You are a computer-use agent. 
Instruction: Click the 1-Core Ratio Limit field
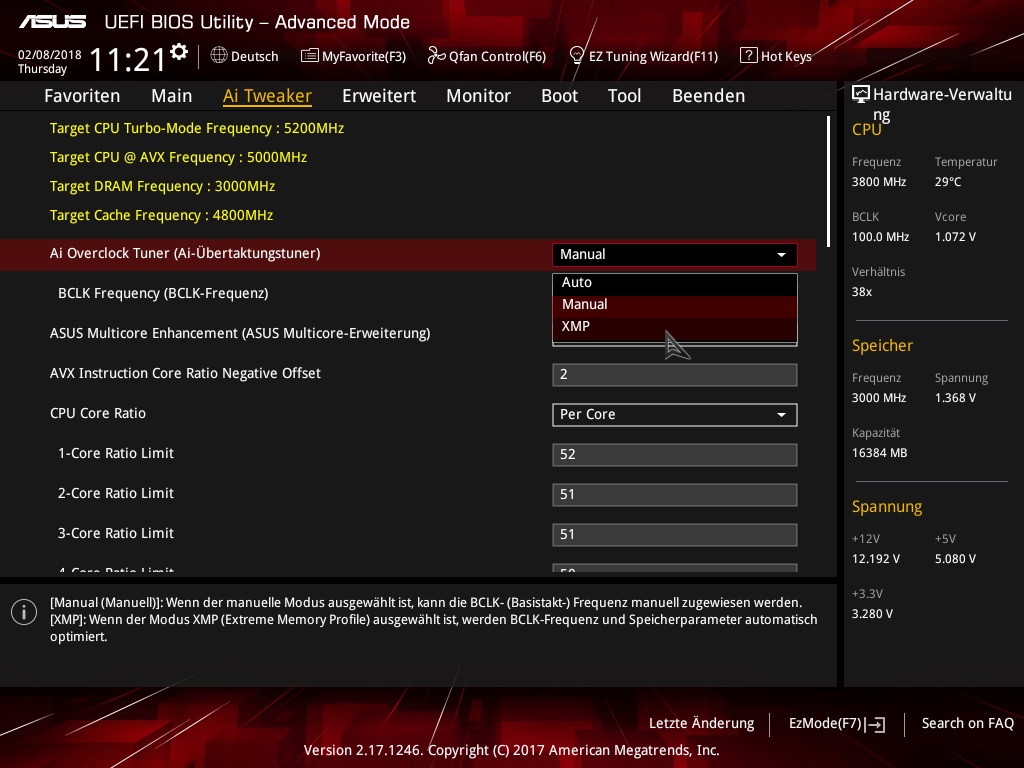pos(675,455)
